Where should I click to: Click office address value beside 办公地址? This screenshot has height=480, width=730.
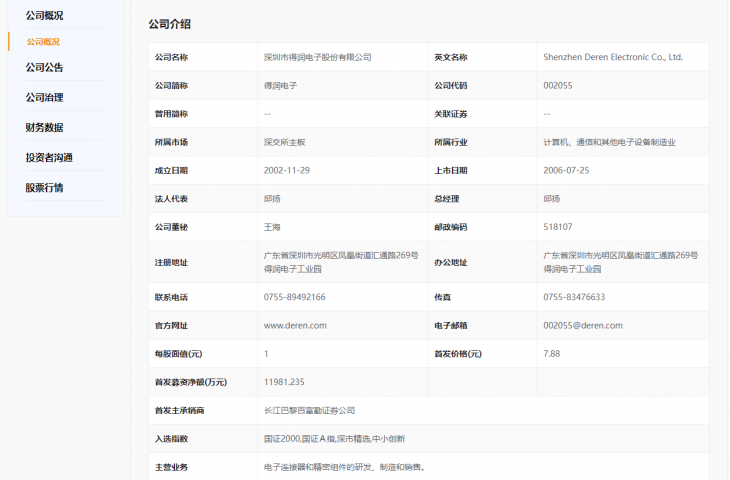click(621, 262)
